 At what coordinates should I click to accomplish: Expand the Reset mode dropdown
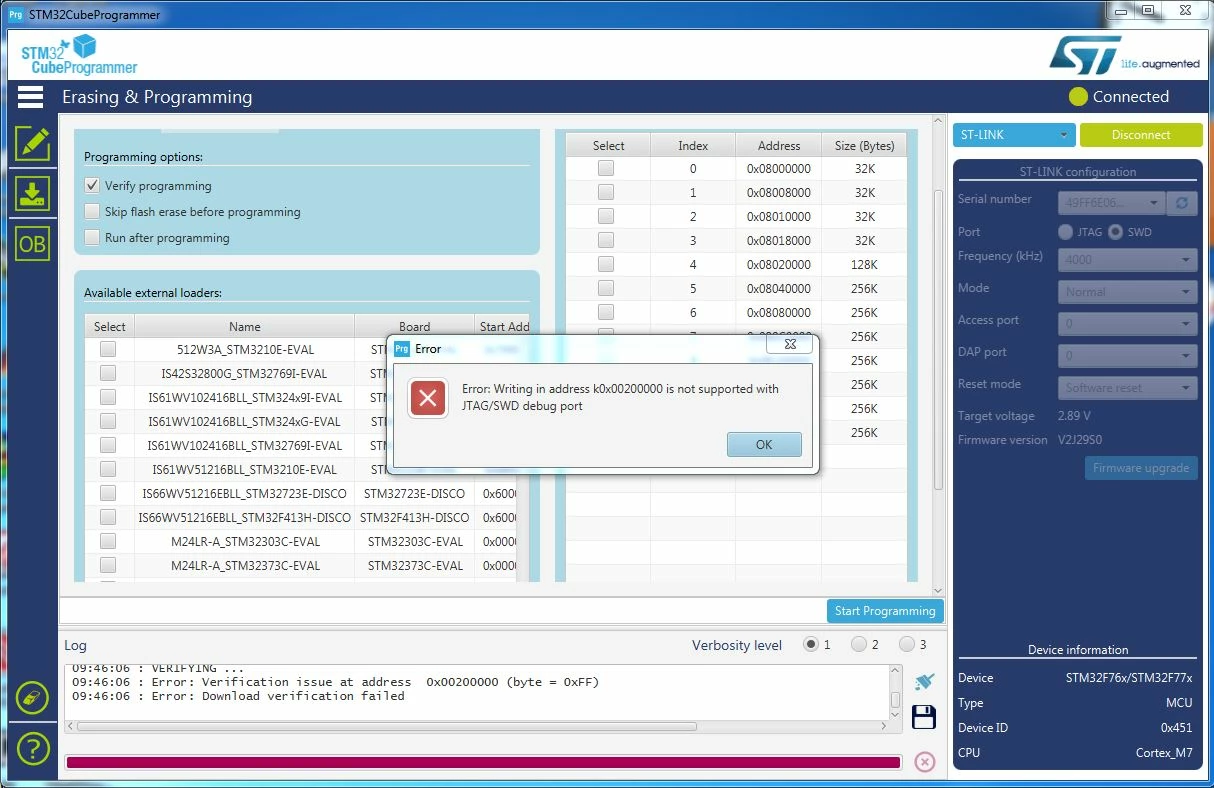pos(1128,388)
